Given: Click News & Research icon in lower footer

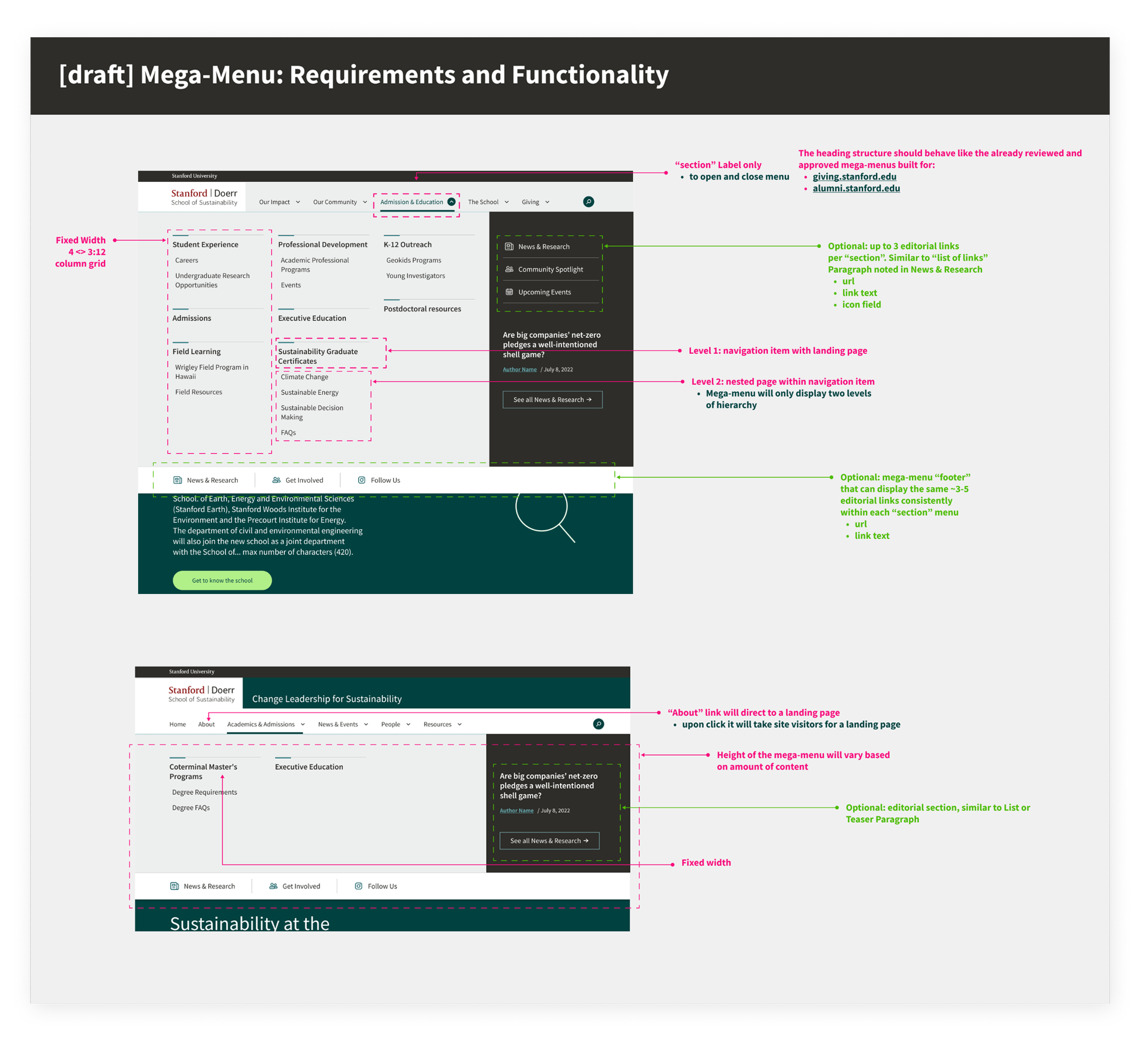Looking at the screenshot, I should click(x=174, y=886).
